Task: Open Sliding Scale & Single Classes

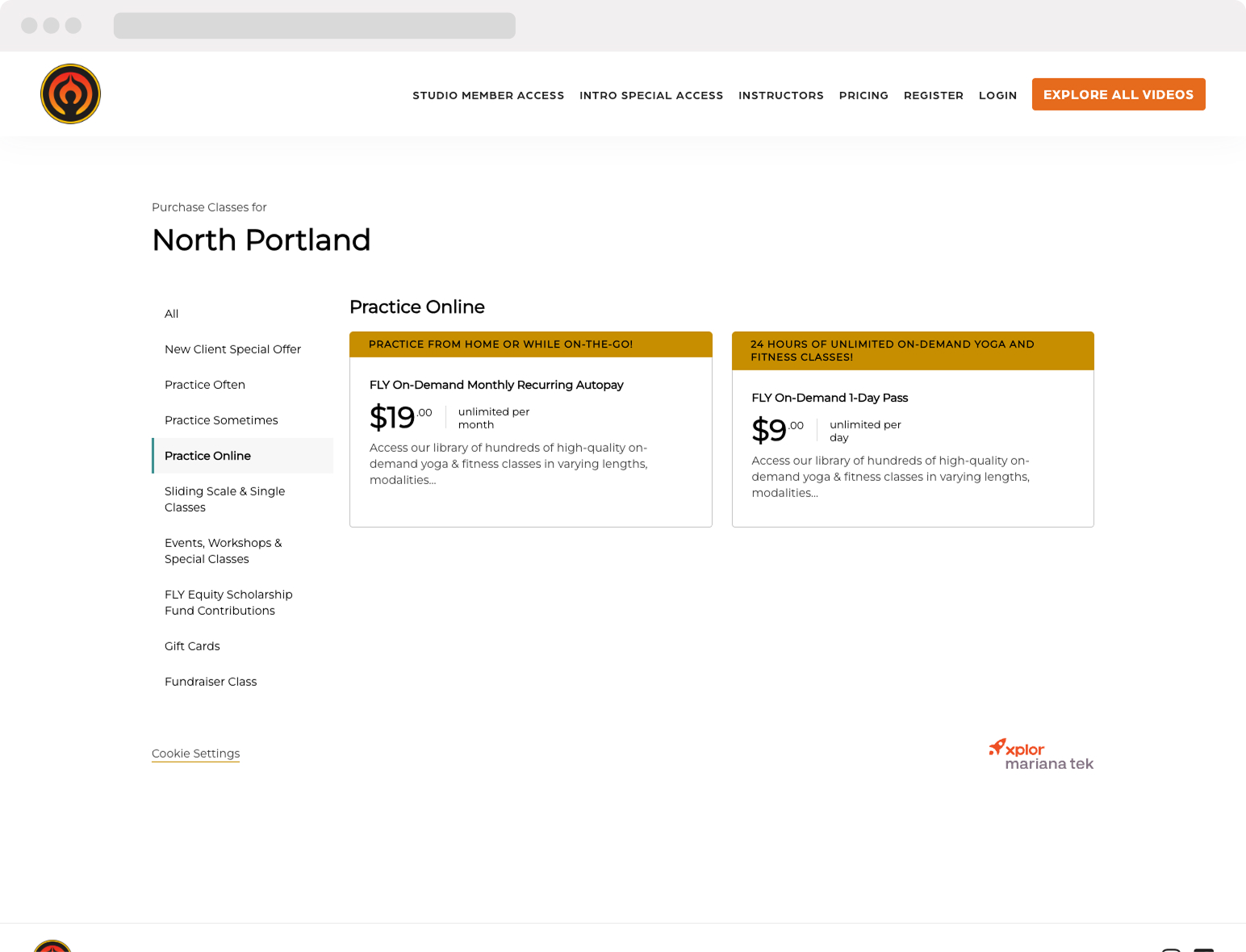Action: [224, 499]
